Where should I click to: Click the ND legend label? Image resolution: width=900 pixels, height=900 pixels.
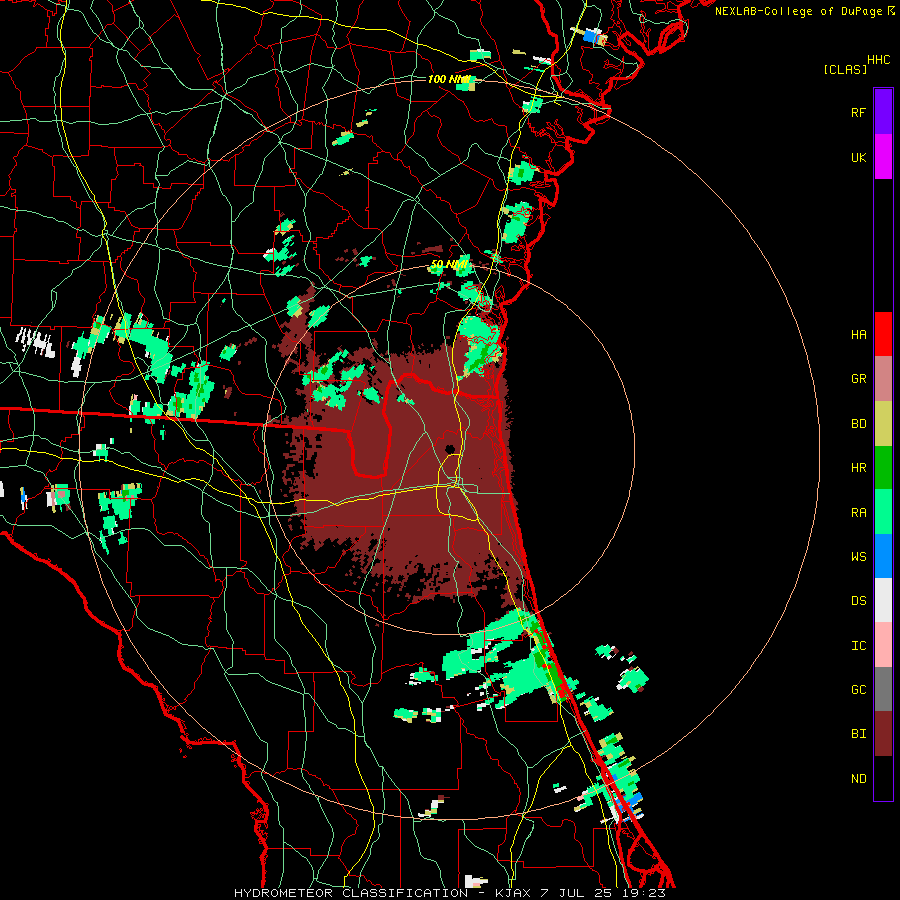coord(858,778)
